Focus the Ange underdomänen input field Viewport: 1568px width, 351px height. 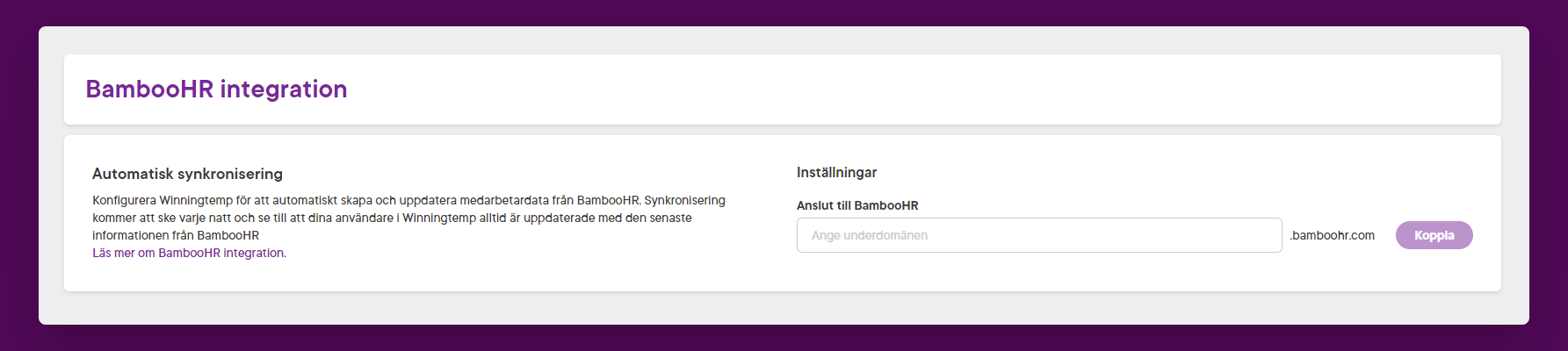pyautogui.click(x=1039, y=235)
